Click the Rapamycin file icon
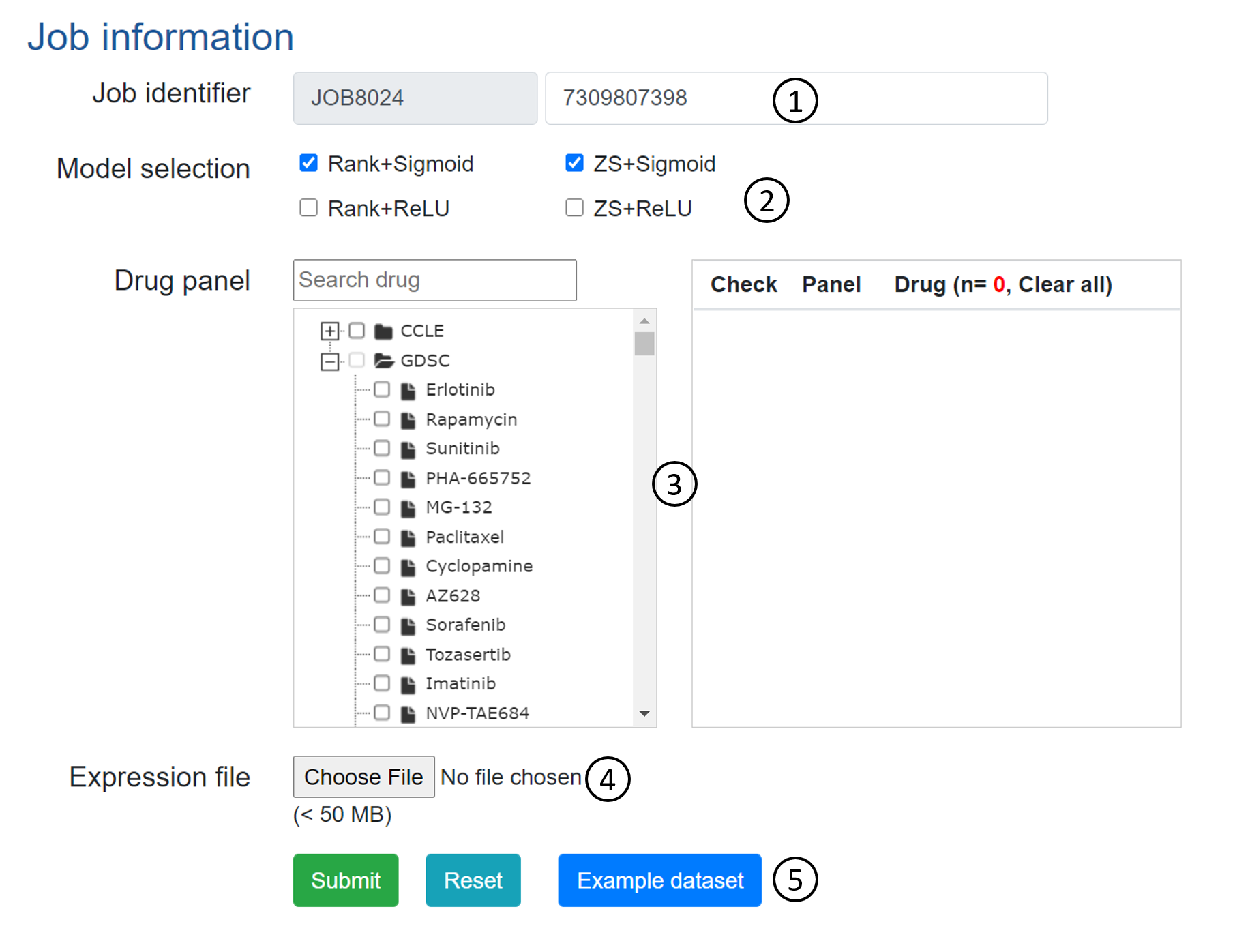 point(408,420)
